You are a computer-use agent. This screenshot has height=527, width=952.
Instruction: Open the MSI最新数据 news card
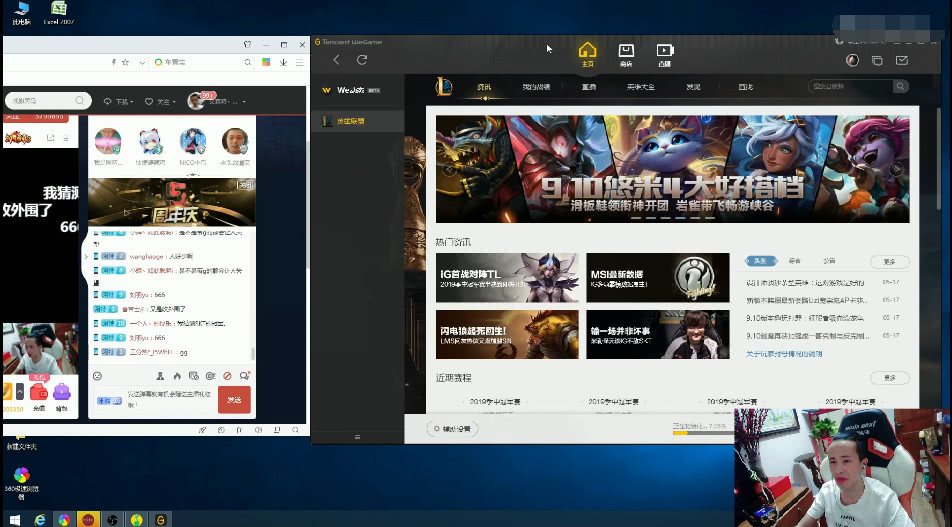pyautogui.click(x=658, y=277)
